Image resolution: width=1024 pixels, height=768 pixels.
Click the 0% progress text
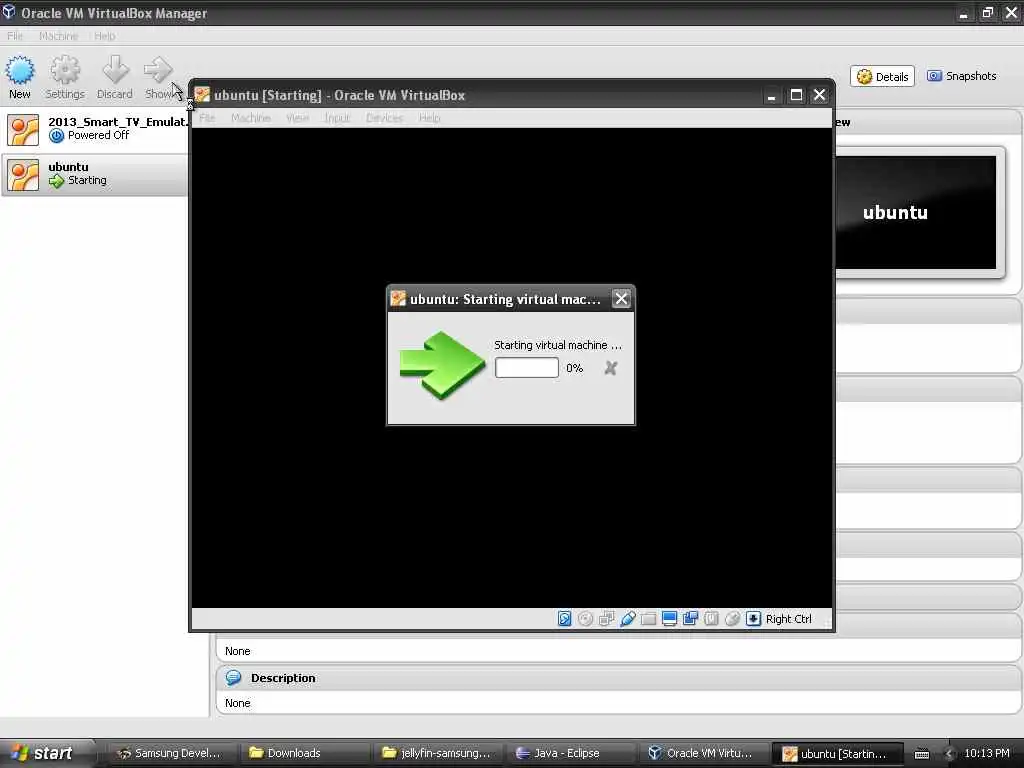pyautogui.click(x=575, y=368)
